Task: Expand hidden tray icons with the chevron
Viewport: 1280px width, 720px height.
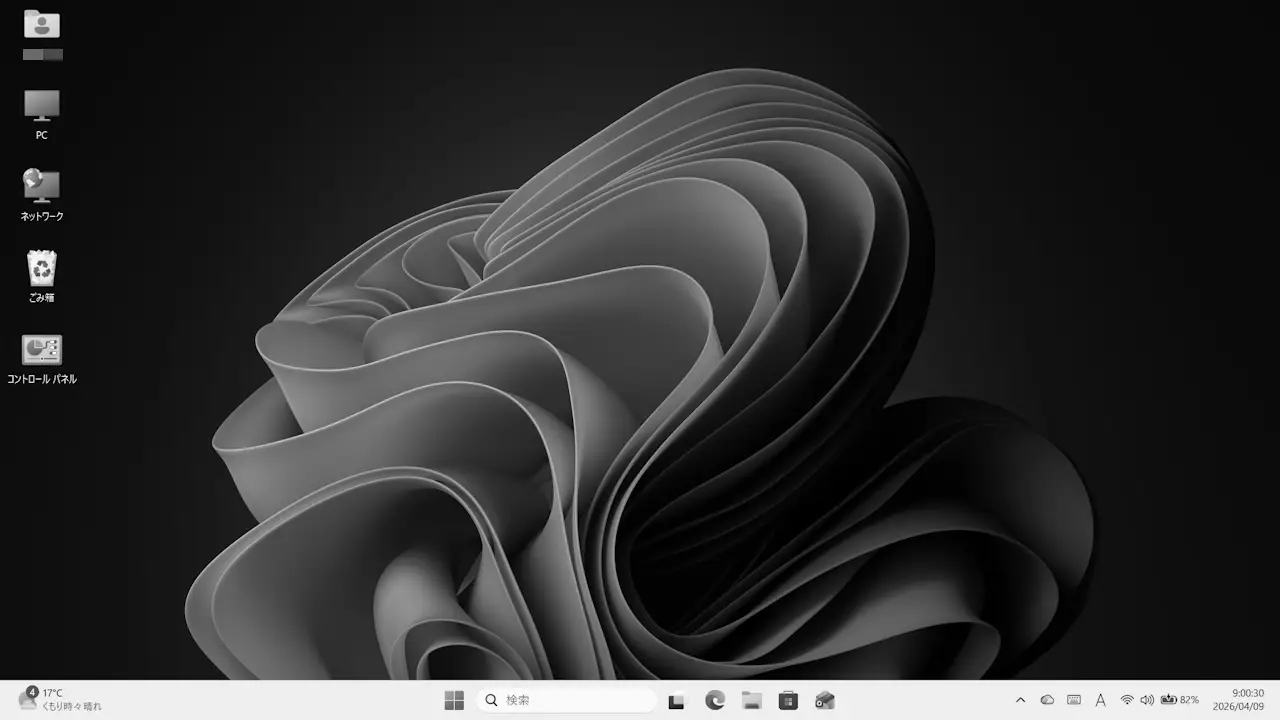Action: point(1021,700)
